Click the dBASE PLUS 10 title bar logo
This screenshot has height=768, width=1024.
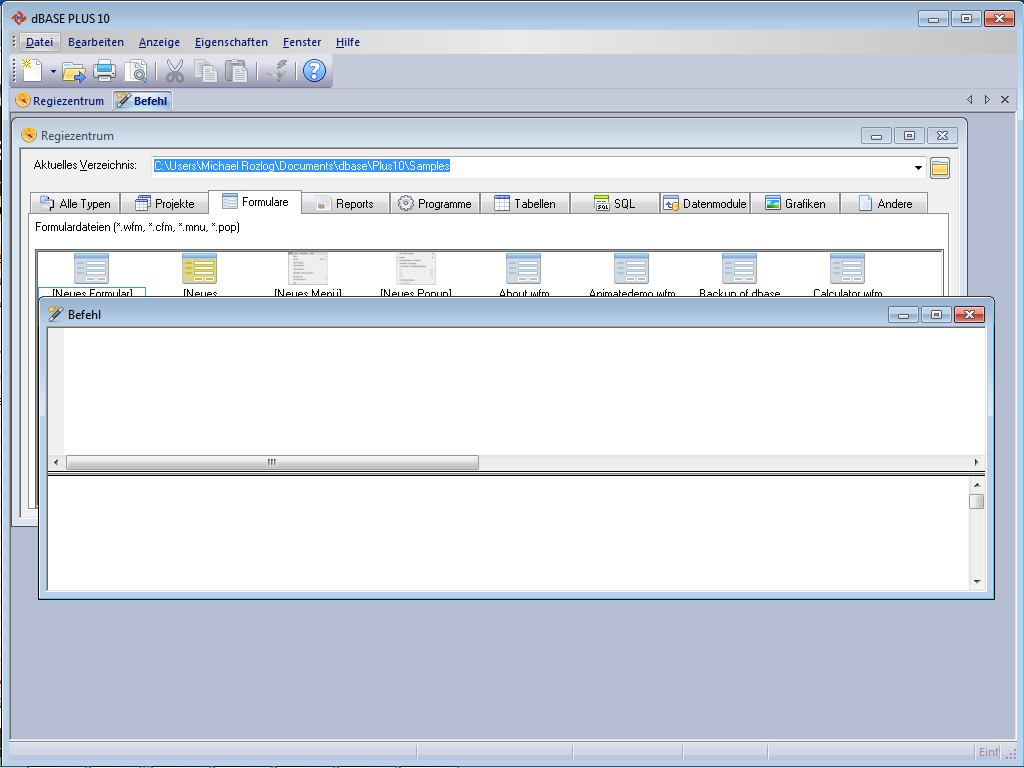pos(19,18)
